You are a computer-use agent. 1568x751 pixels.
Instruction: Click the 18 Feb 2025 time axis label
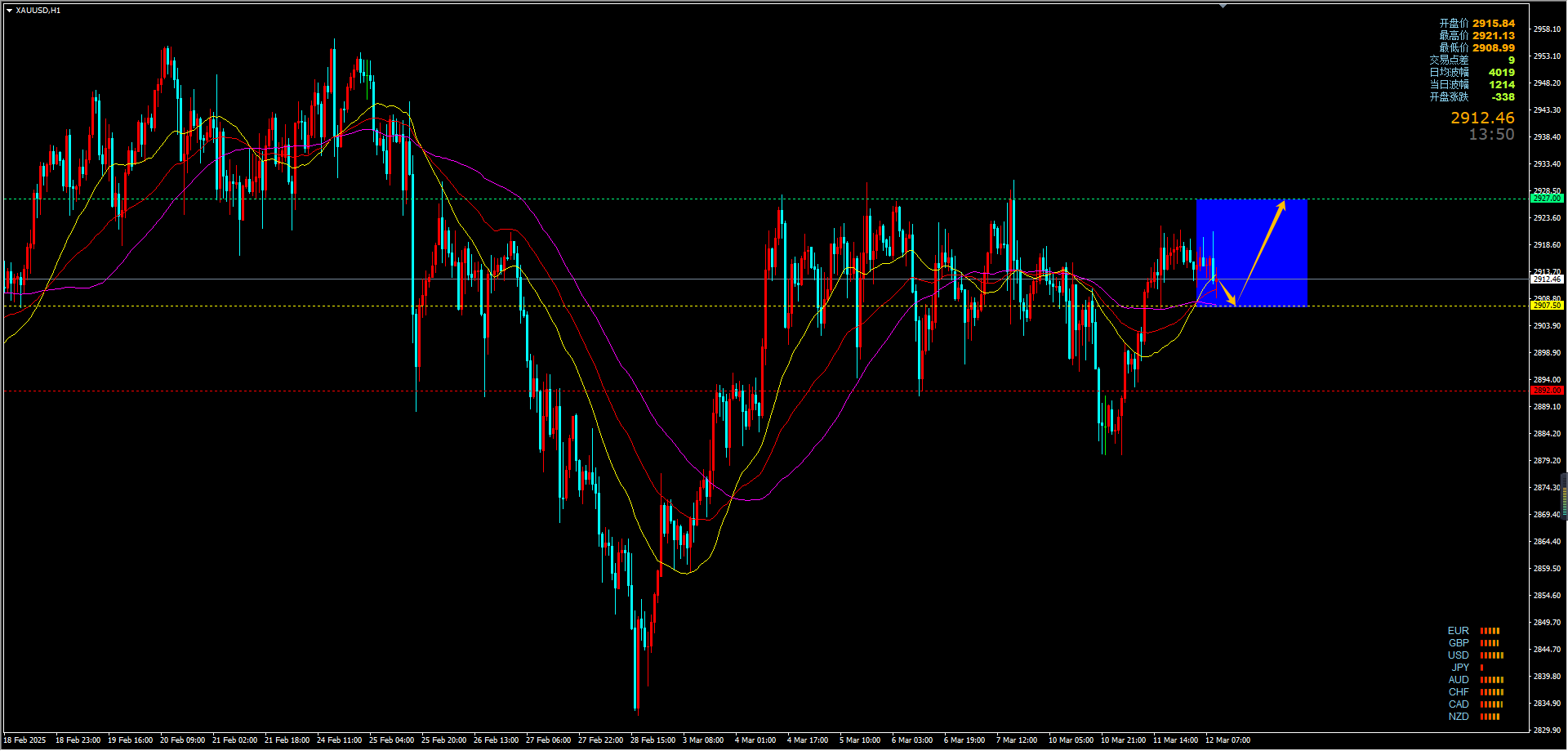(x=24, y=740)
